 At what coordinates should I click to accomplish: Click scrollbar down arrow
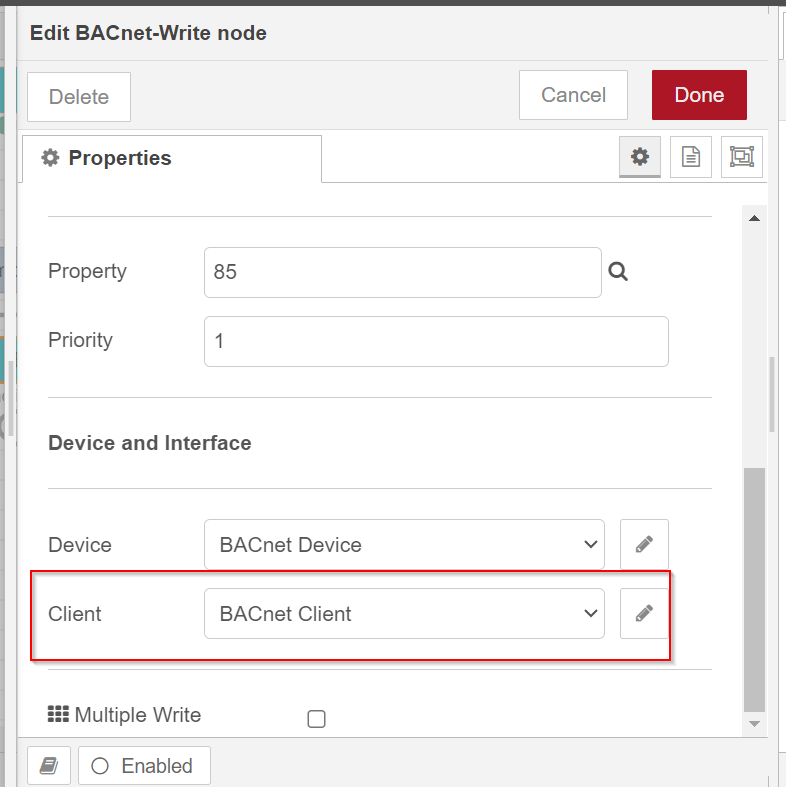[754, 724]
